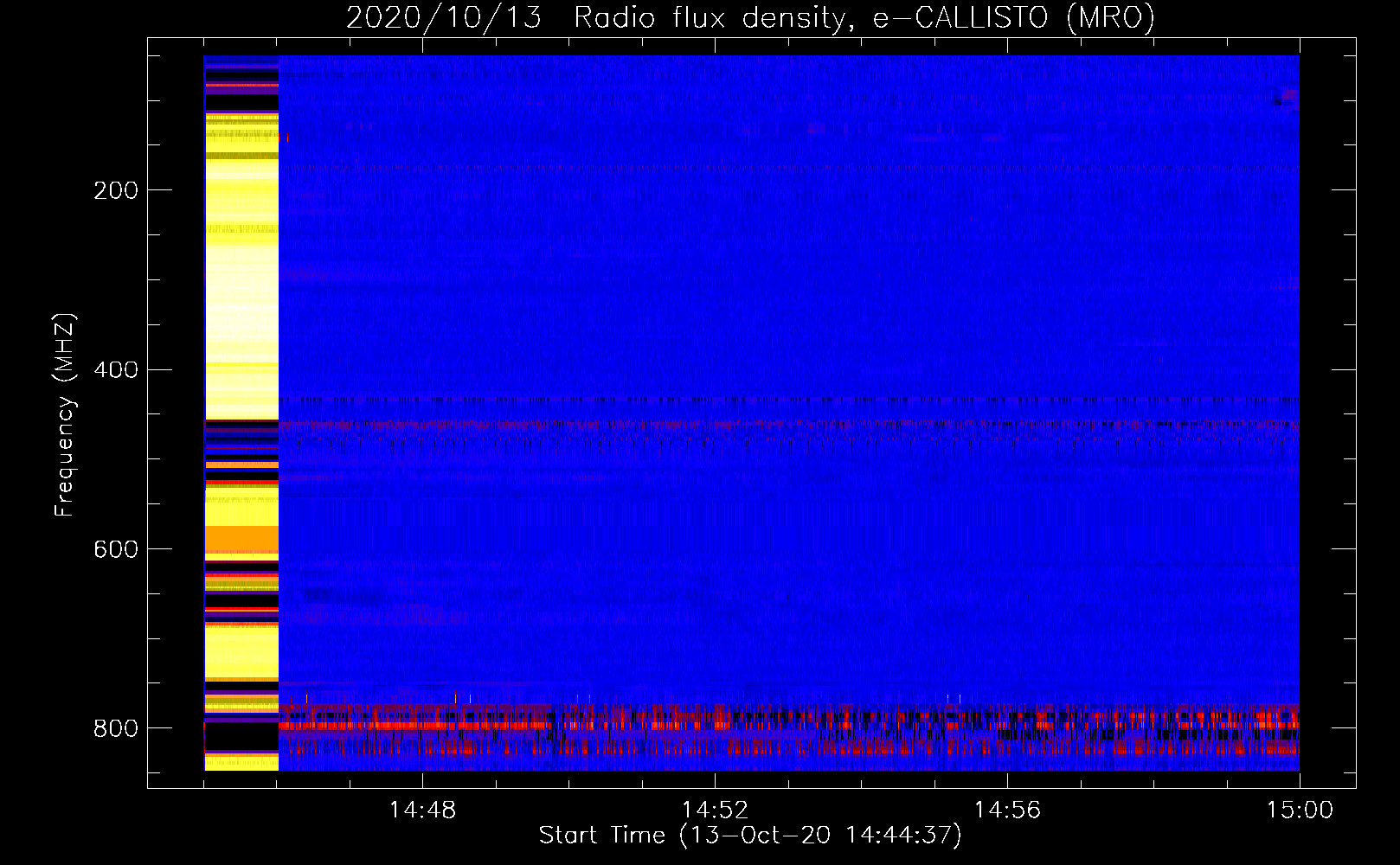This screenshot has height=865, width=1400.
Task: Click the 15:00 time tick label
Action: click(1300, 811)
